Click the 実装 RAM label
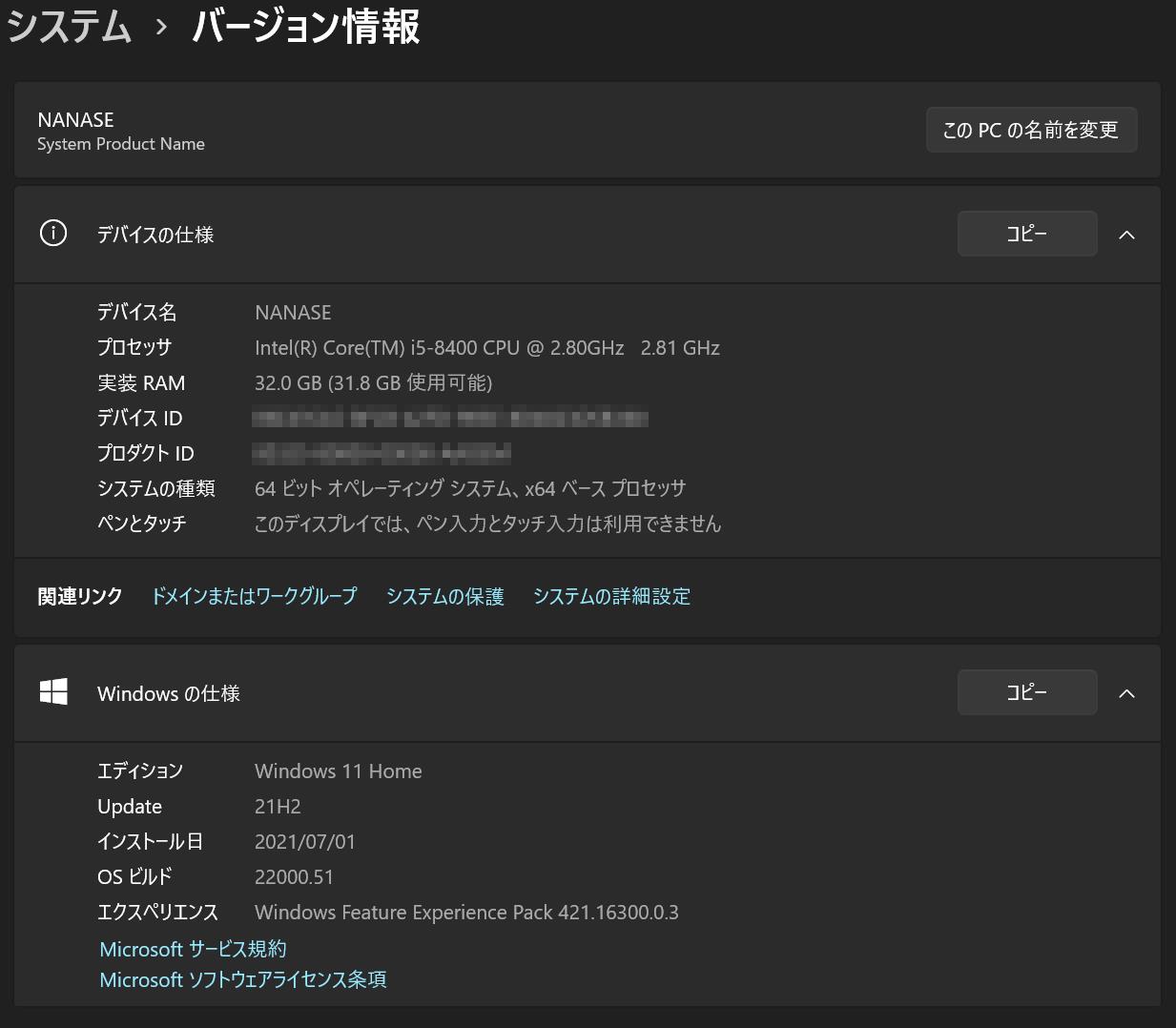 click(141, 383)
